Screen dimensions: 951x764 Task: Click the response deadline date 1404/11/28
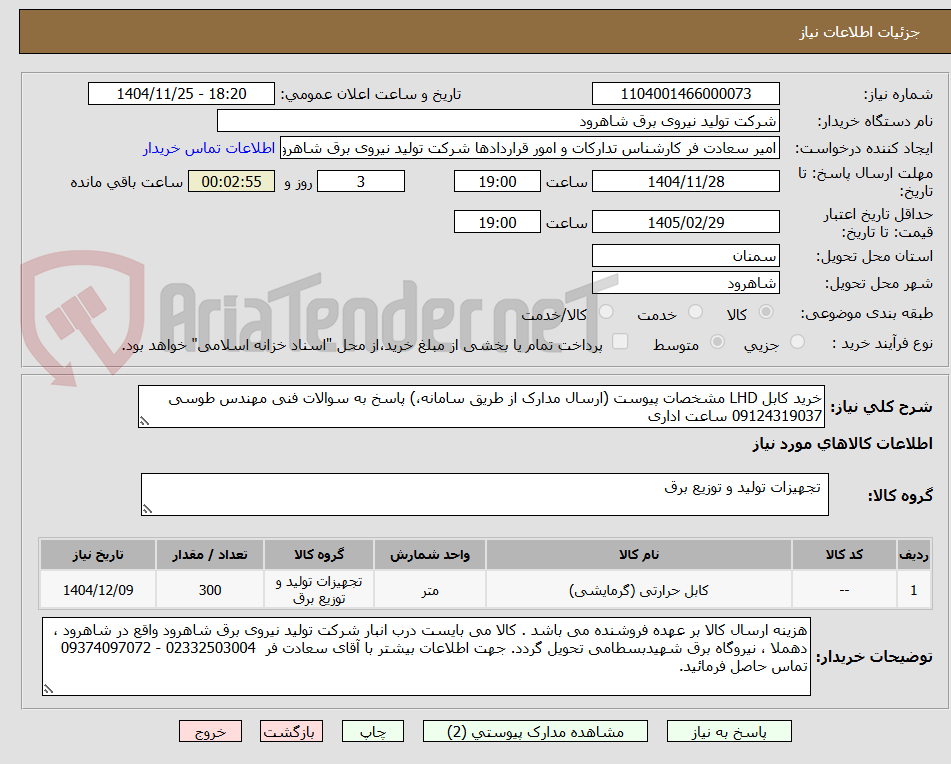(x=685, y=181)
